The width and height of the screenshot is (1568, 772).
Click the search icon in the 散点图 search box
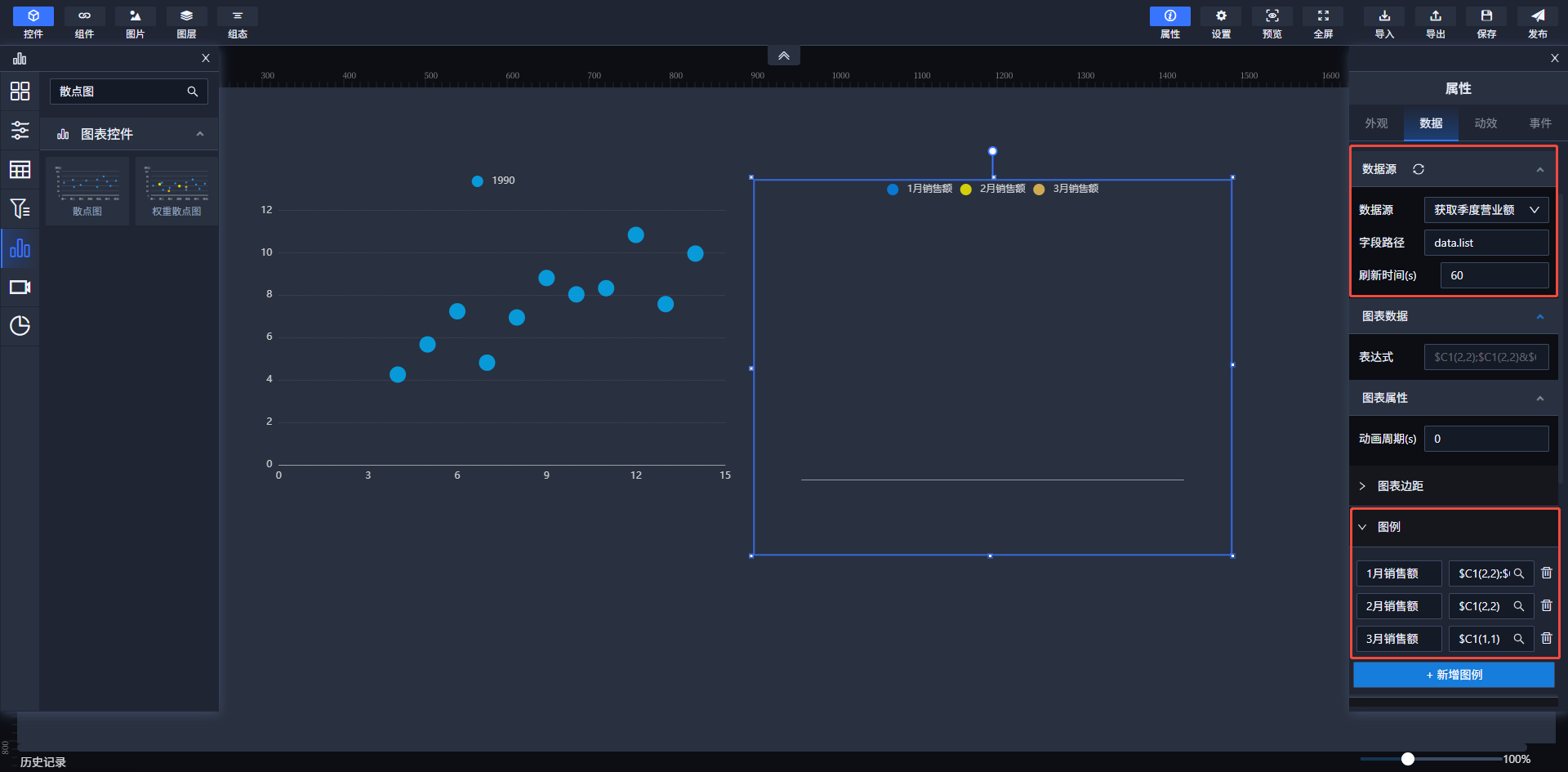point(193,91)
